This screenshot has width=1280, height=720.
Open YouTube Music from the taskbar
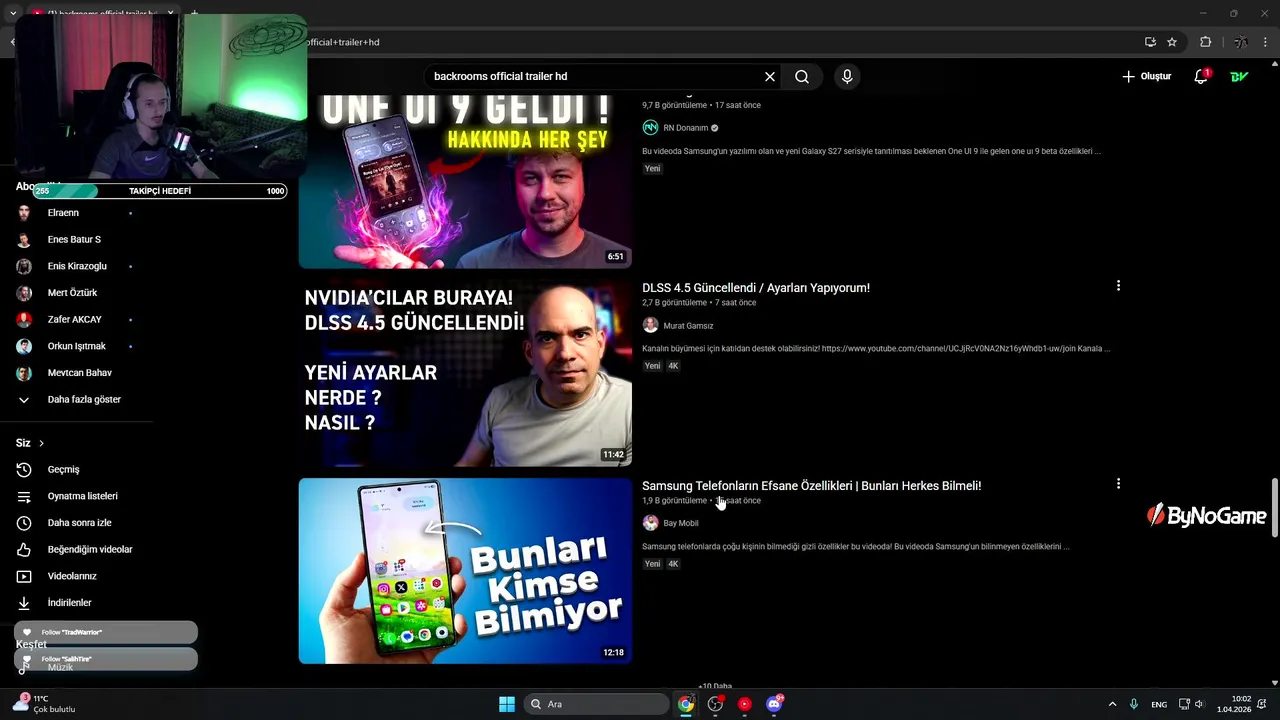pos(745,704)
